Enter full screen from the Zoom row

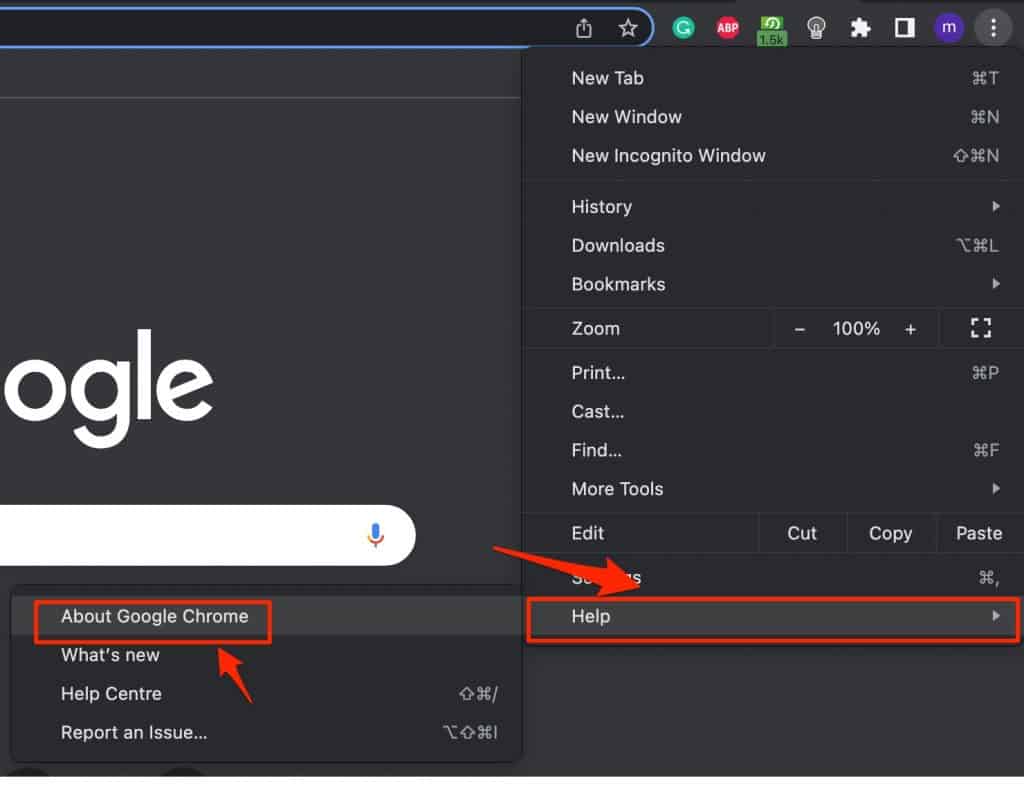tap(981, 328)
